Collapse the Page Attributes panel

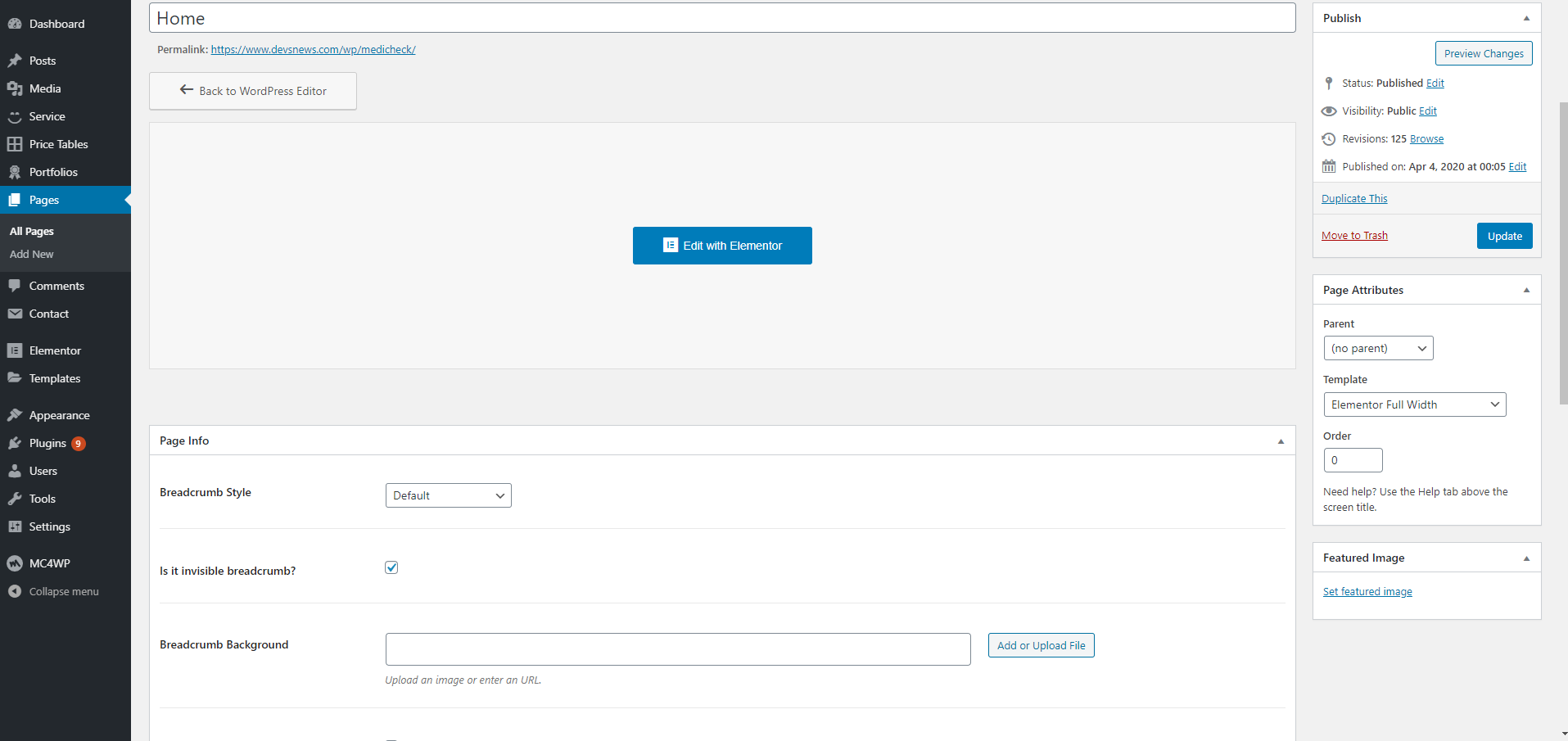pyautogui.click(x=1526, y=290)
